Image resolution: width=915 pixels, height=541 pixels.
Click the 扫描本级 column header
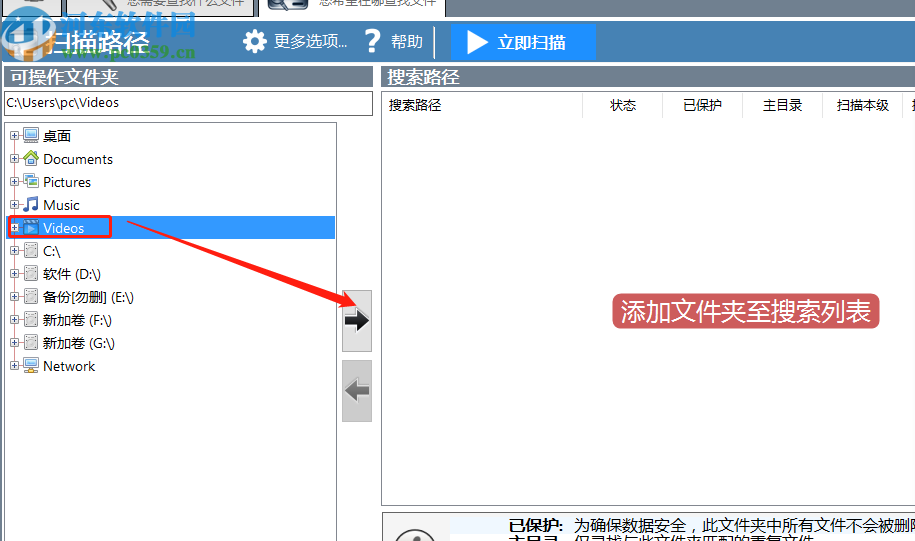pos(862,106)
